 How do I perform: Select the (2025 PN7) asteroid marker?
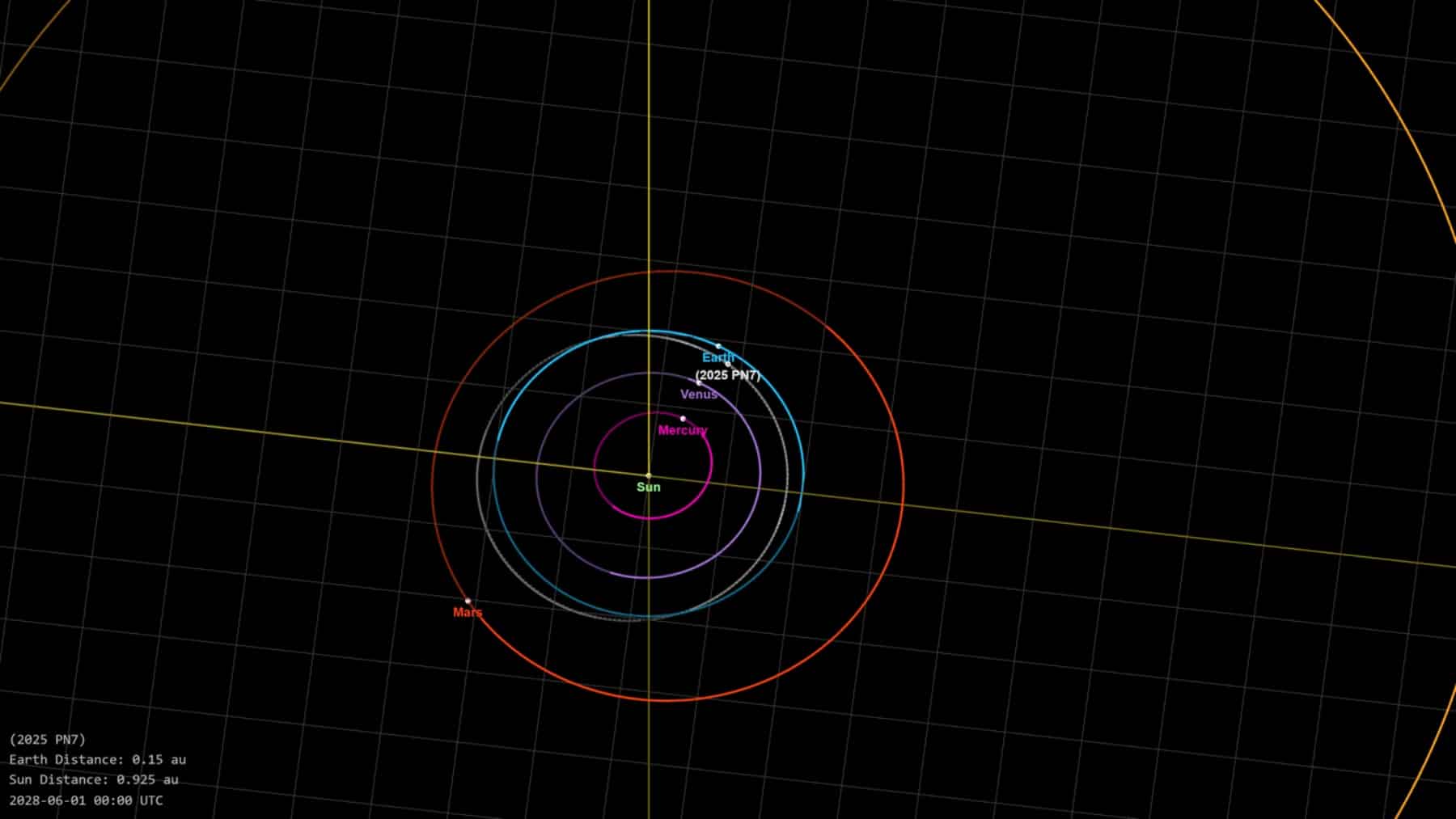click(x=728, y=364)
